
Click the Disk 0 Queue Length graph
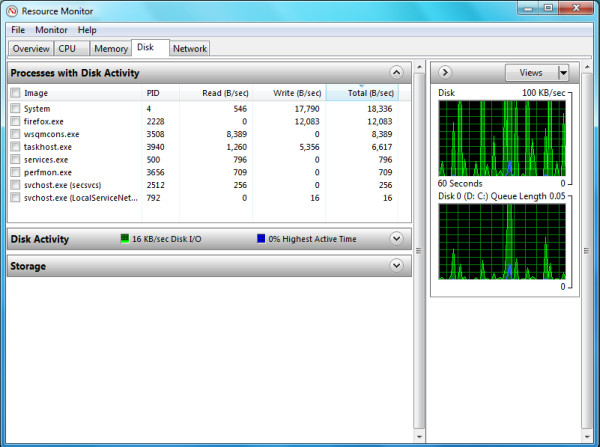click(502, 241)
